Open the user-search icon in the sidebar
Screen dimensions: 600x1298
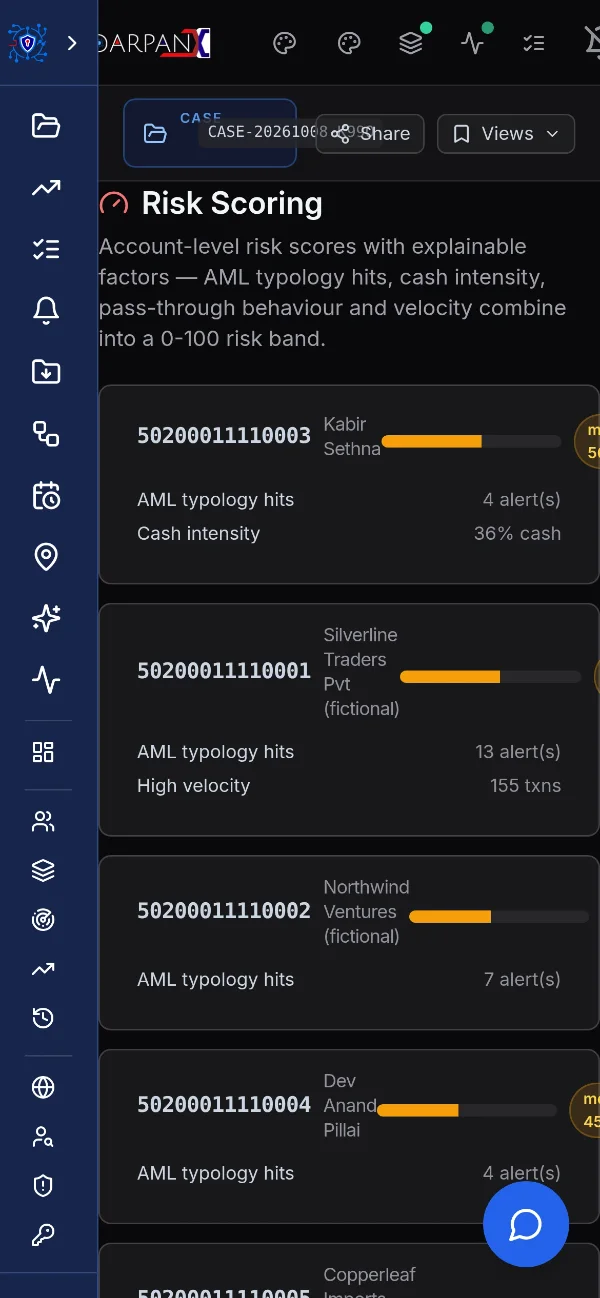[x=43, y=1137]
